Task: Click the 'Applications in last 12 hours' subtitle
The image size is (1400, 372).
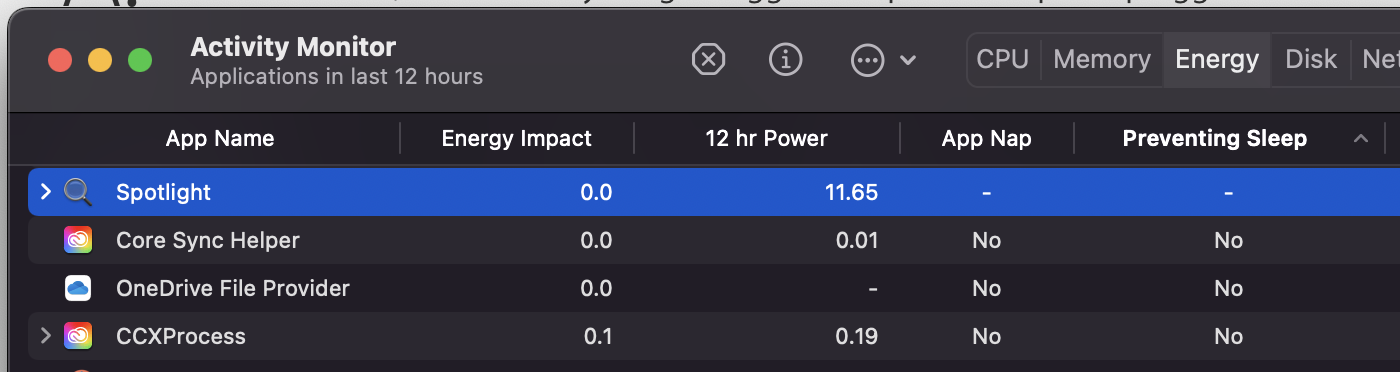Action: click(336, 77)
